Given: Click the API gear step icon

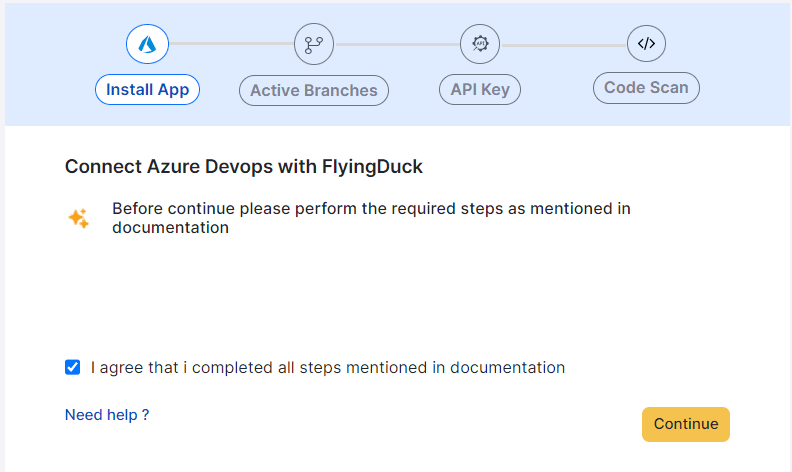Looking at the screenshot, I should click(x=480, y=44).
